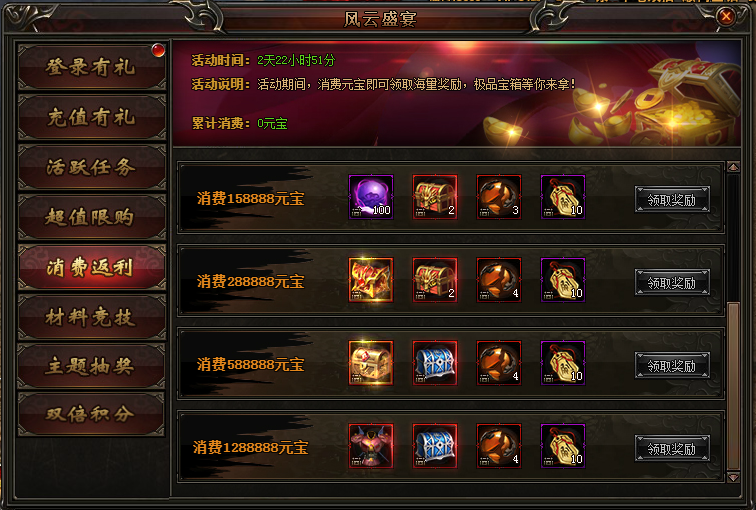
Task: Close the 风云盛宴 window
Action: click(x=726, y=17)
